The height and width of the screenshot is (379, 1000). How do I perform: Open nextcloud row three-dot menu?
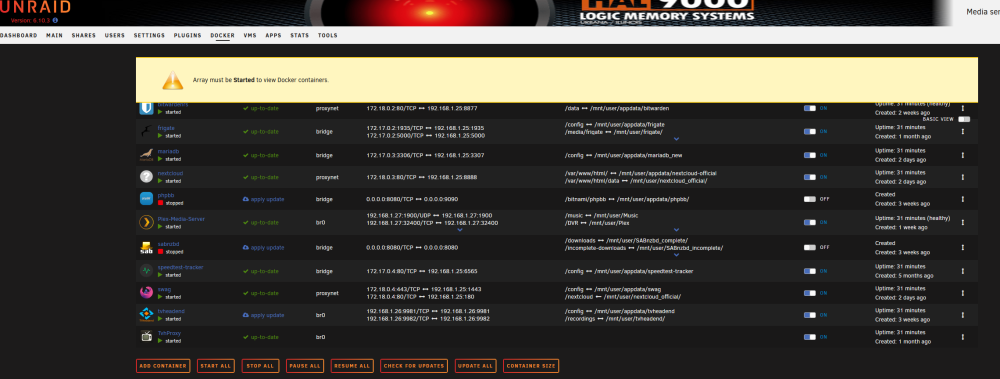963,177
